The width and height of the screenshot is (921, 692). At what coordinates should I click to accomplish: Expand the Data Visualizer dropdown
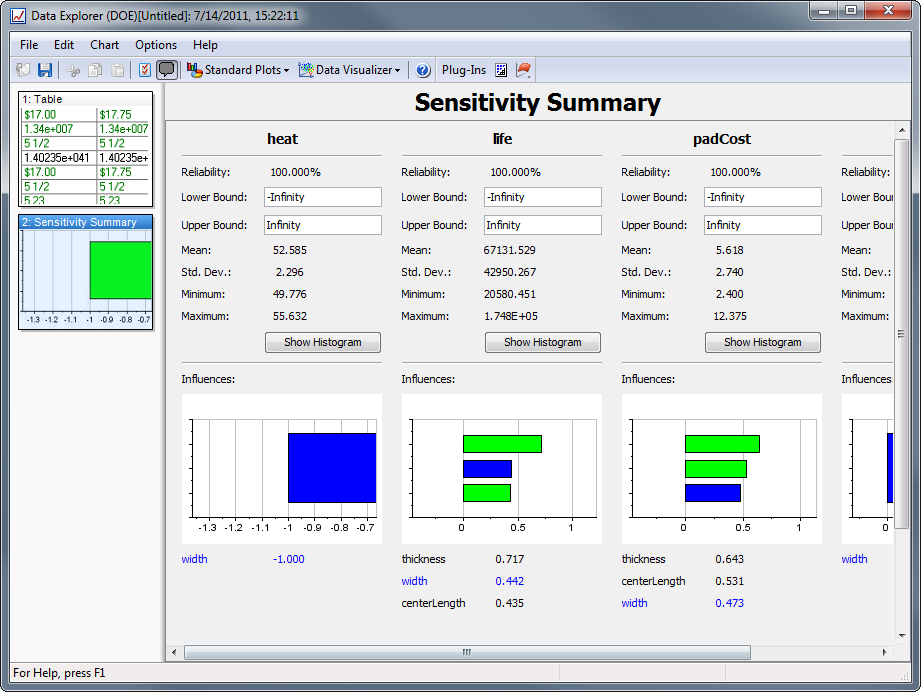(350, 70)
